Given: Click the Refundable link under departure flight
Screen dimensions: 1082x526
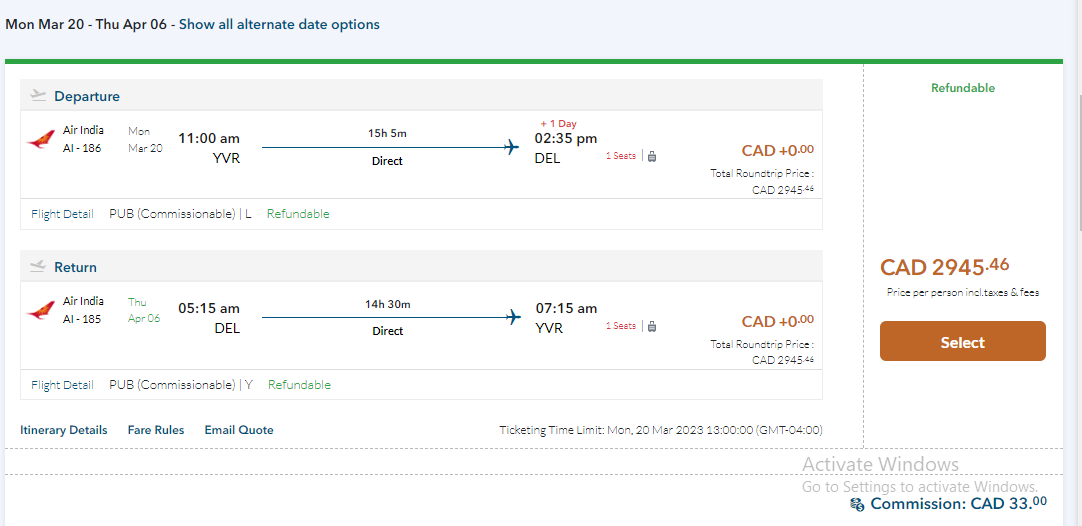Looking at the screenshot, I should [x=298, y=214].
